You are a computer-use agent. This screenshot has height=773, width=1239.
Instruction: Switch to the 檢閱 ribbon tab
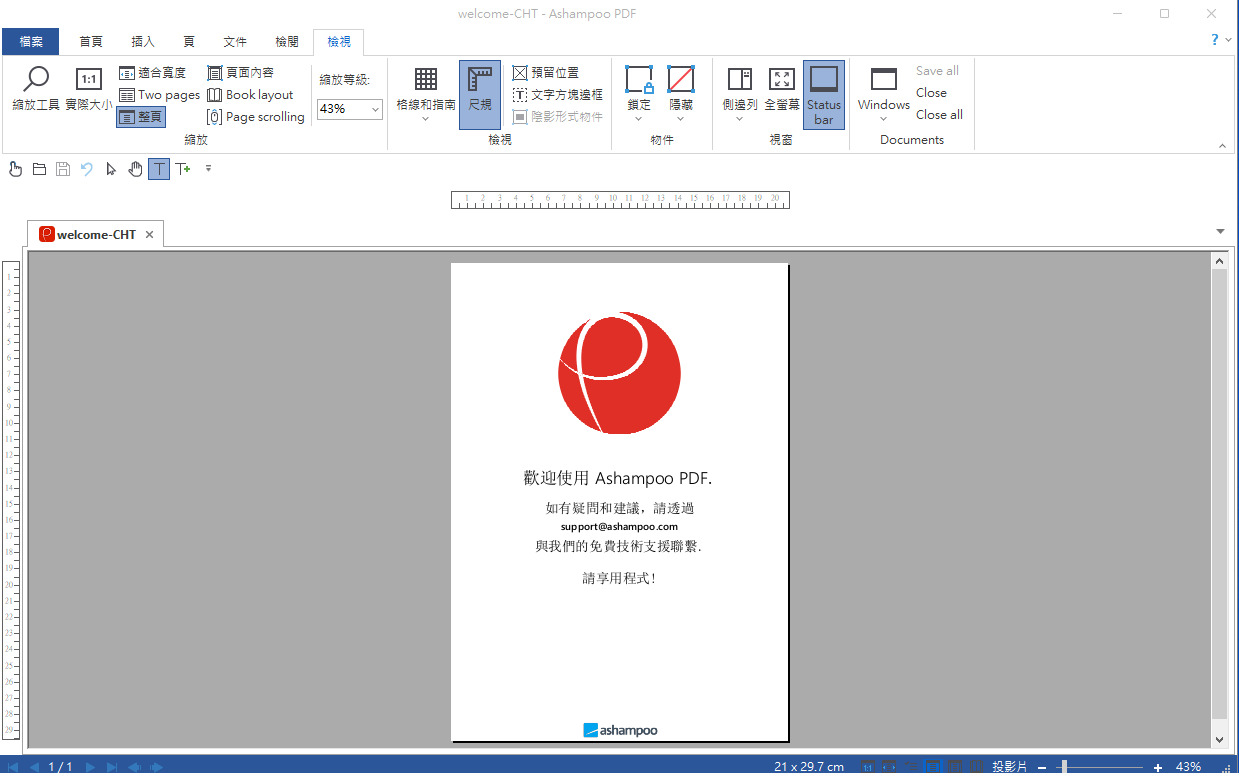click(x=287, y=41)
